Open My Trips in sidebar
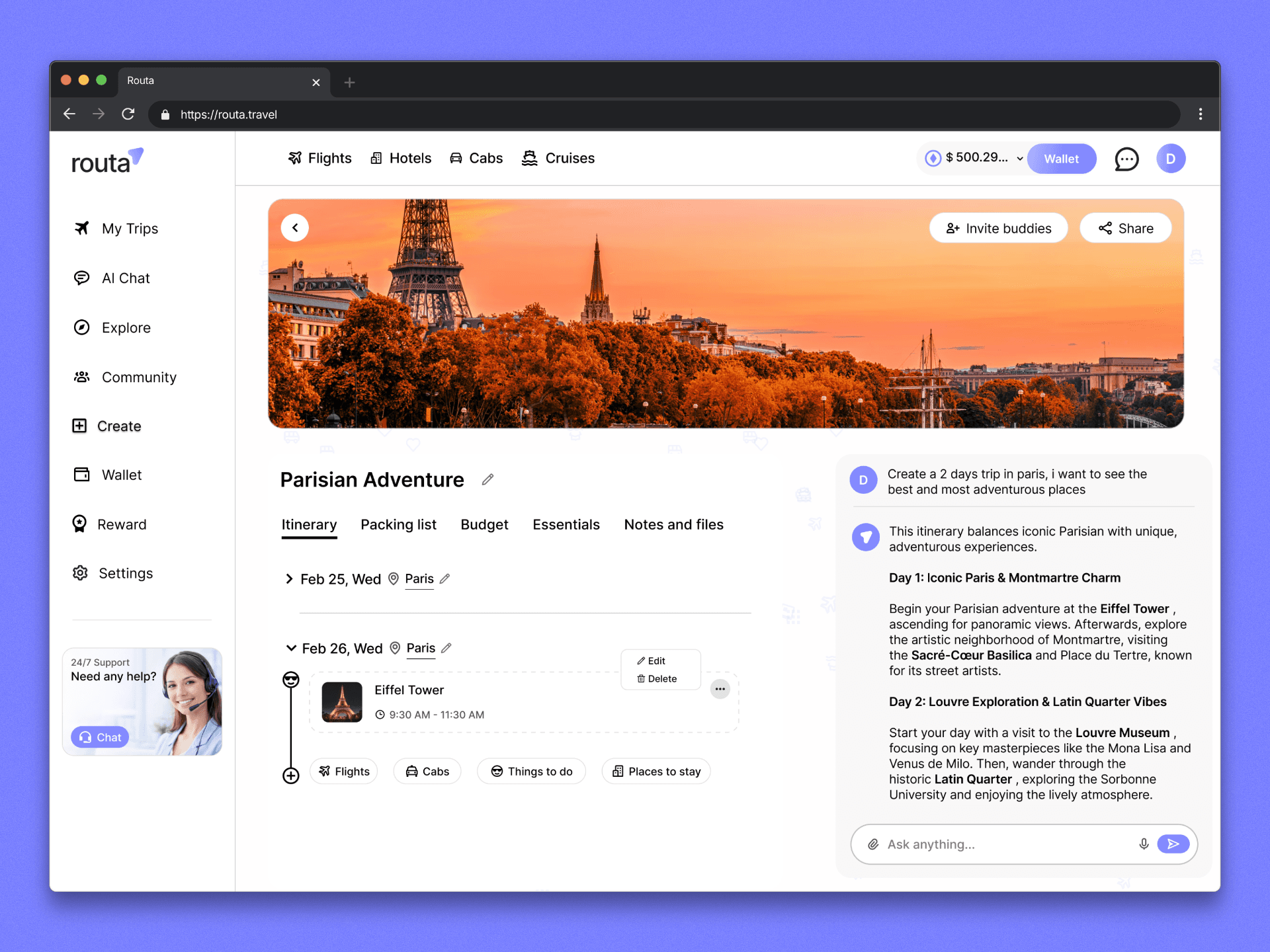The height and width of the screenshot is (952, 1270). 116,229
